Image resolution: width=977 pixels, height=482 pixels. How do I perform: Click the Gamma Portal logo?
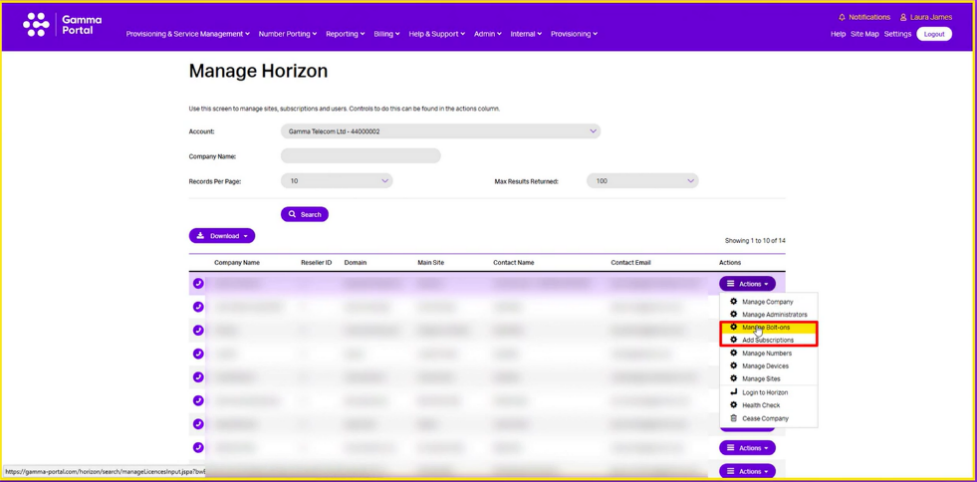click(x=62, y=24)
